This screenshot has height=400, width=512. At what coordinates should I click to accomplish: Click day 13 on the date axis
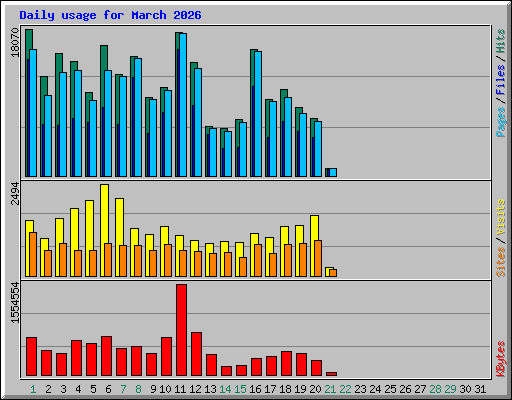(210, 389)
